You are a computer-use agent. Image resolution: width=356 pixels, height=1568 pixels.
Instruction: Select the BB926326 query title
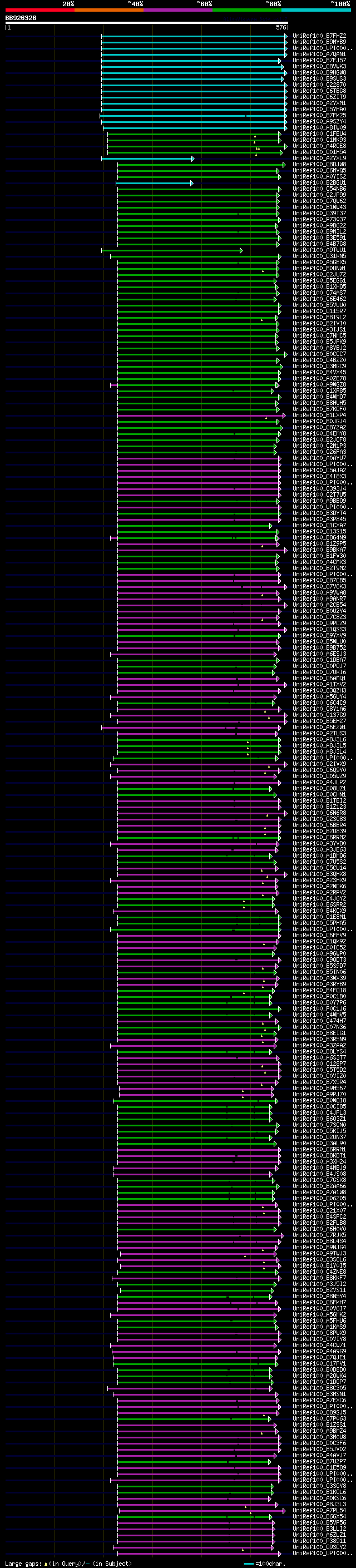[21, 18]
